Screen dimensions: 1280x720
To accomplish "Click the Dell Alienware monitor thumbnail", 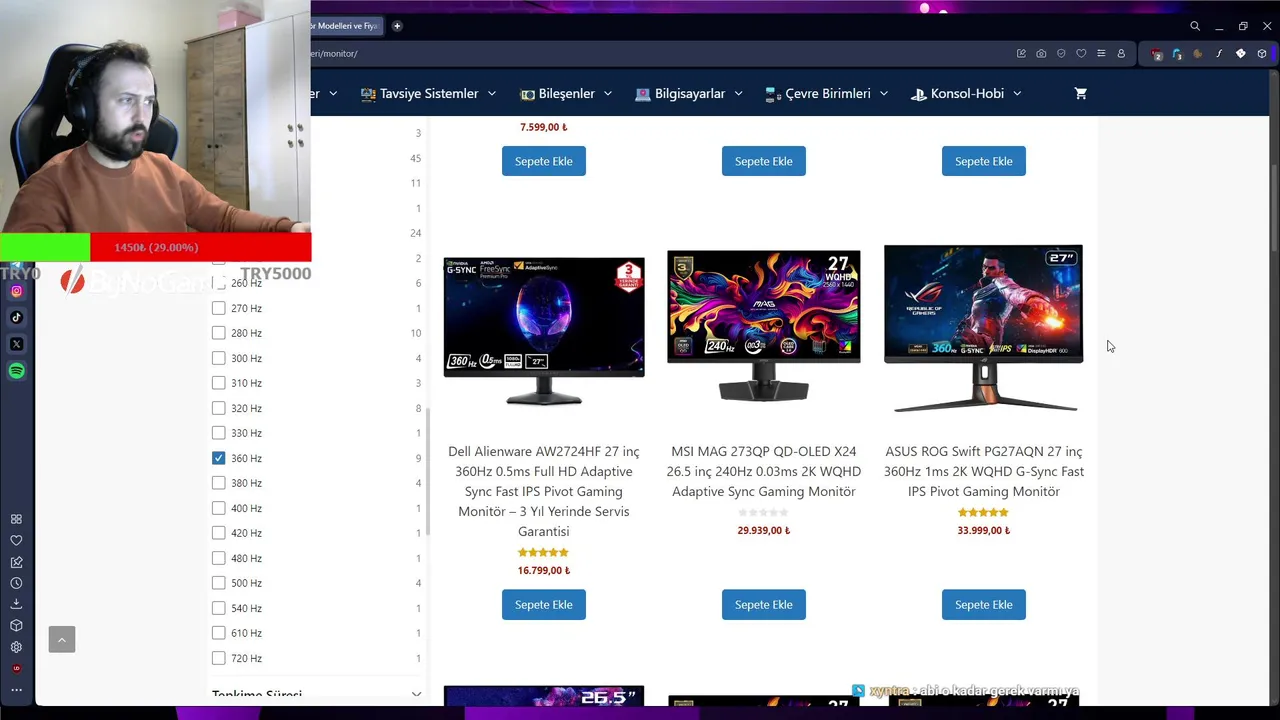I will (x=544, y=331).
